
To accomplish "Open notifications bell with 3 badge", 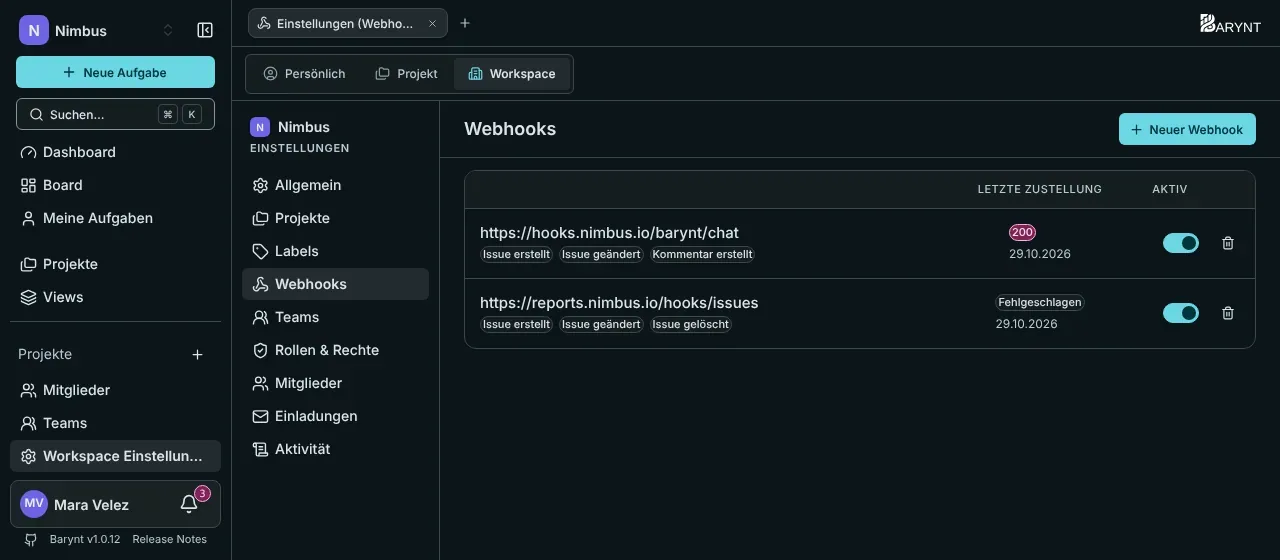I will click(x=189, y=504).
